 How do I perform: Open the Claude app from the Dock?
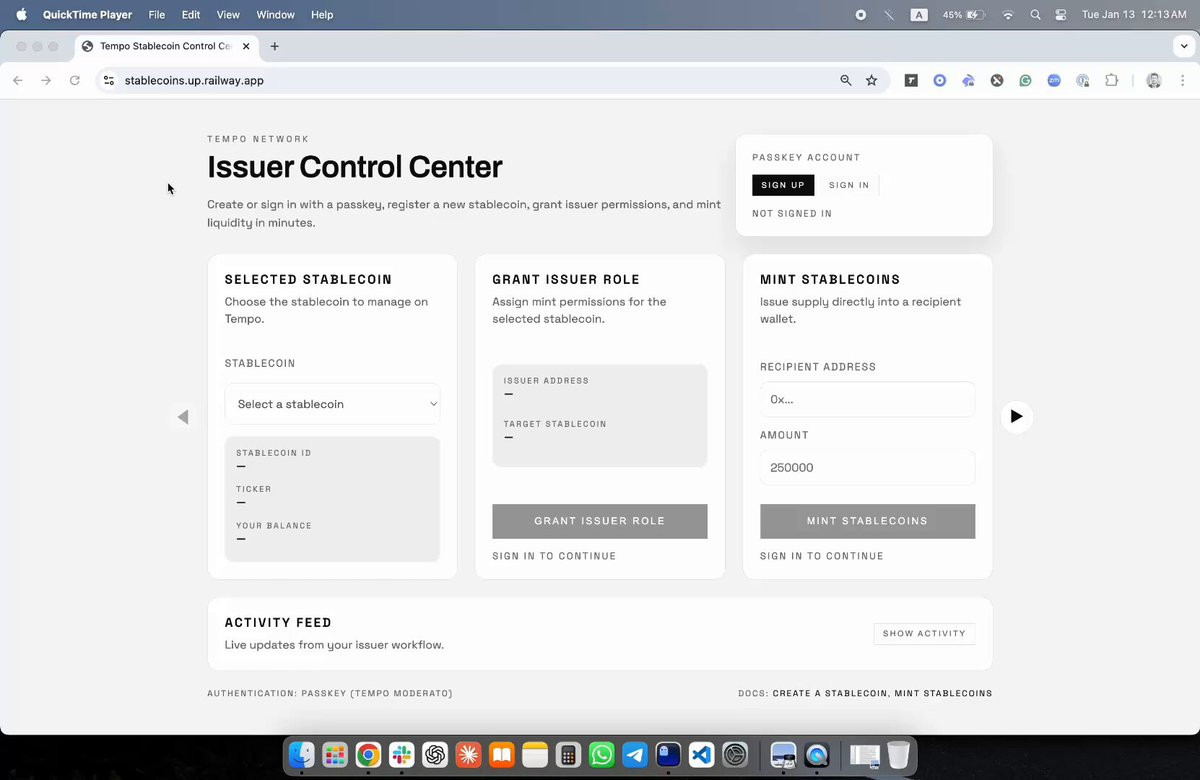(468, 755)
